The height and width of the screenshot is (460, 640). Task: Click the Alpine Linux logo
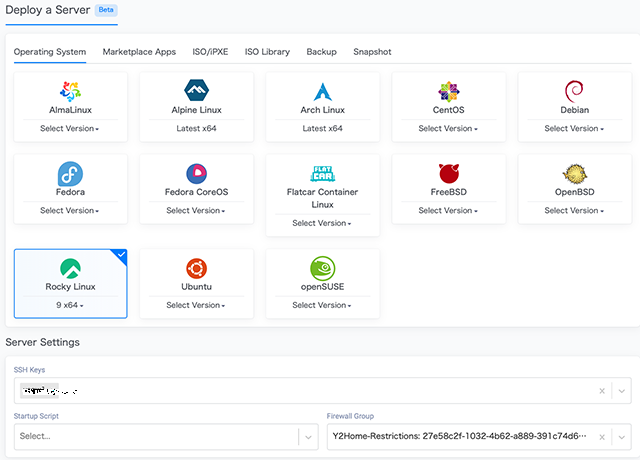coord(196,90)
